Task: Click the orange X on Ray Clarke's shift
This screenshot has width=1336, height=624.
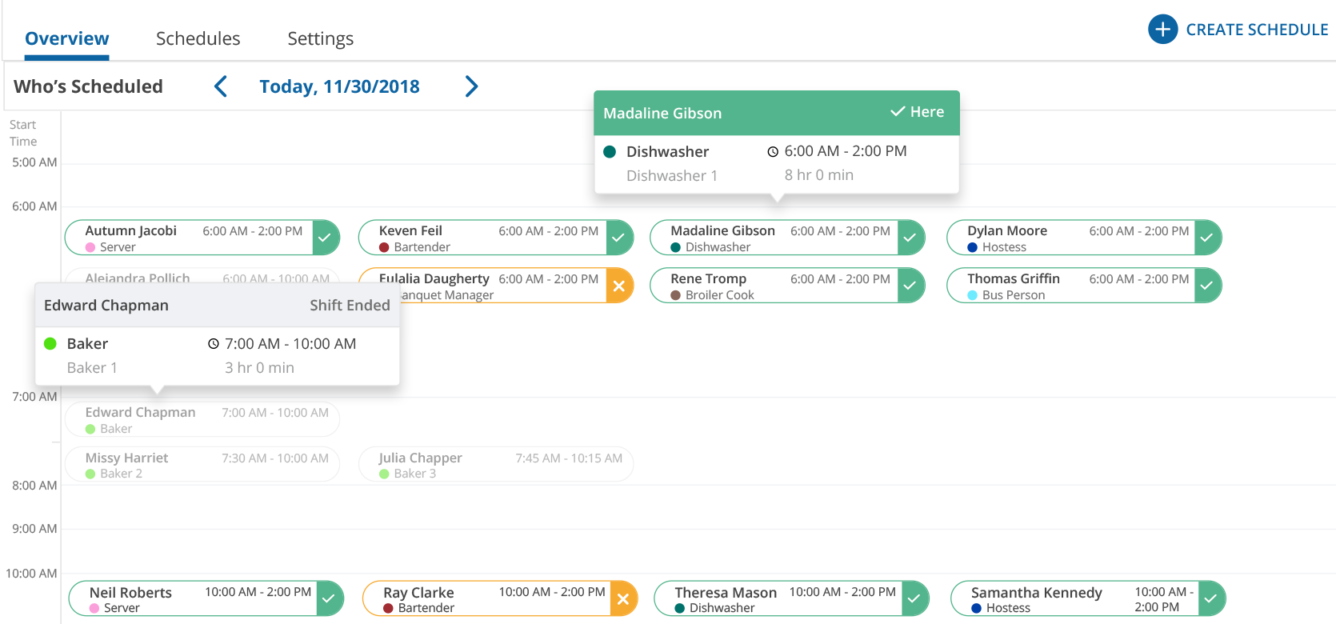Action: tap(623, 599)
